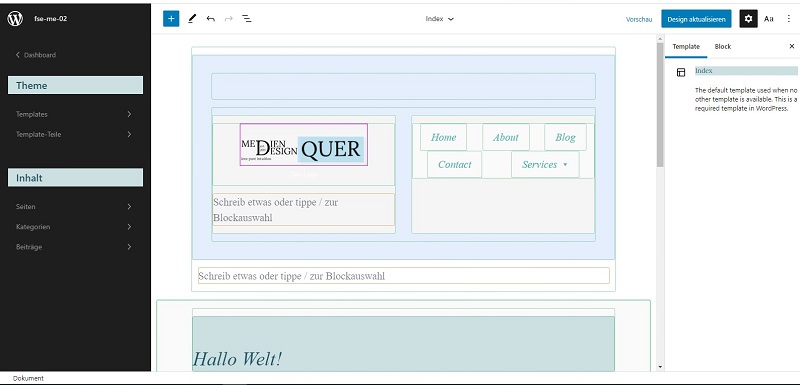Screen dimensions: 800x385
Task: Open the block inserter plus button
Action: [171, 19]
